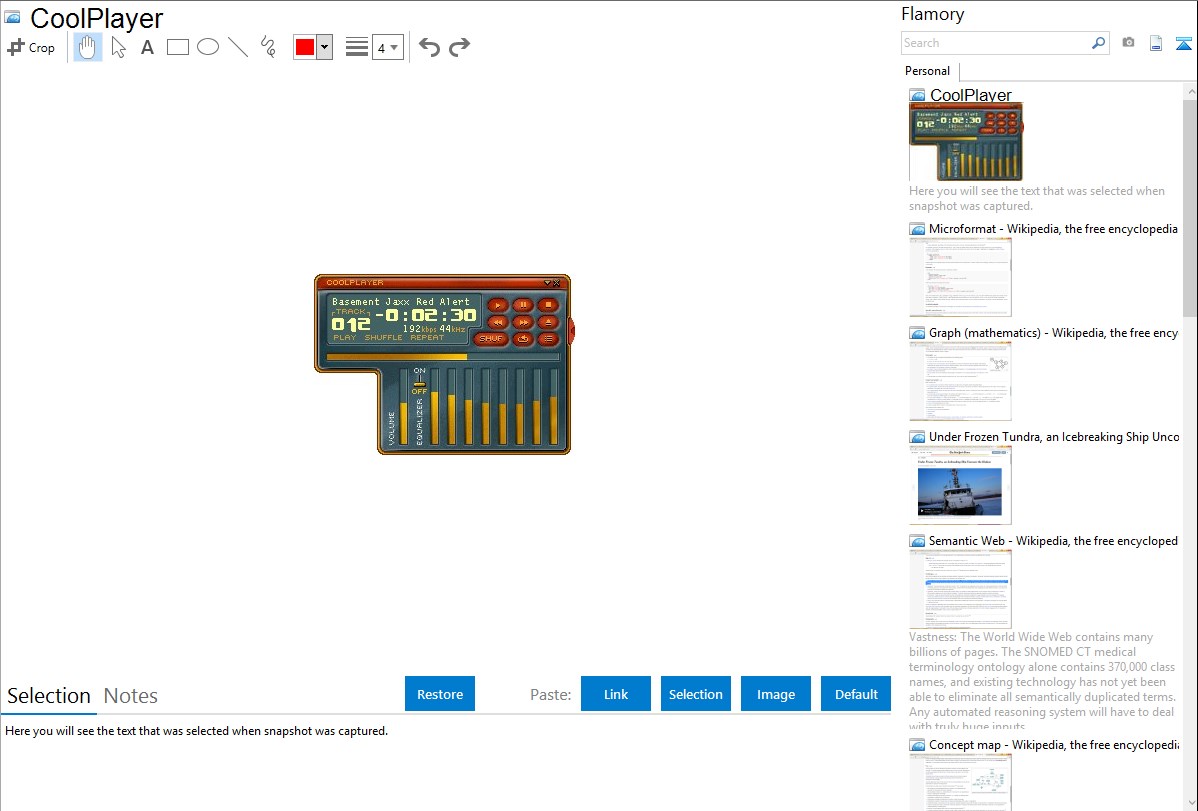Click SHUF button in the CoolPlayer snapshot
The width and height of the screenshot is (1198, 811).
point(491,339)
